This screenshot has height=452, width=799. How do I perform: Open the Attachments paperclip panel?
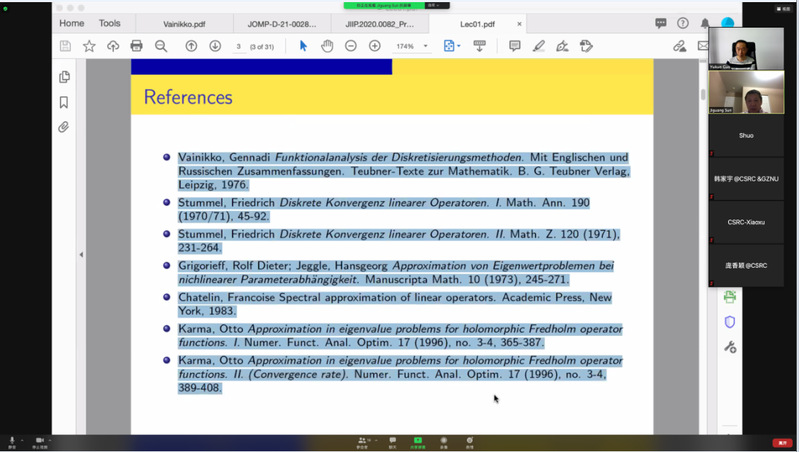click(64, 127)
